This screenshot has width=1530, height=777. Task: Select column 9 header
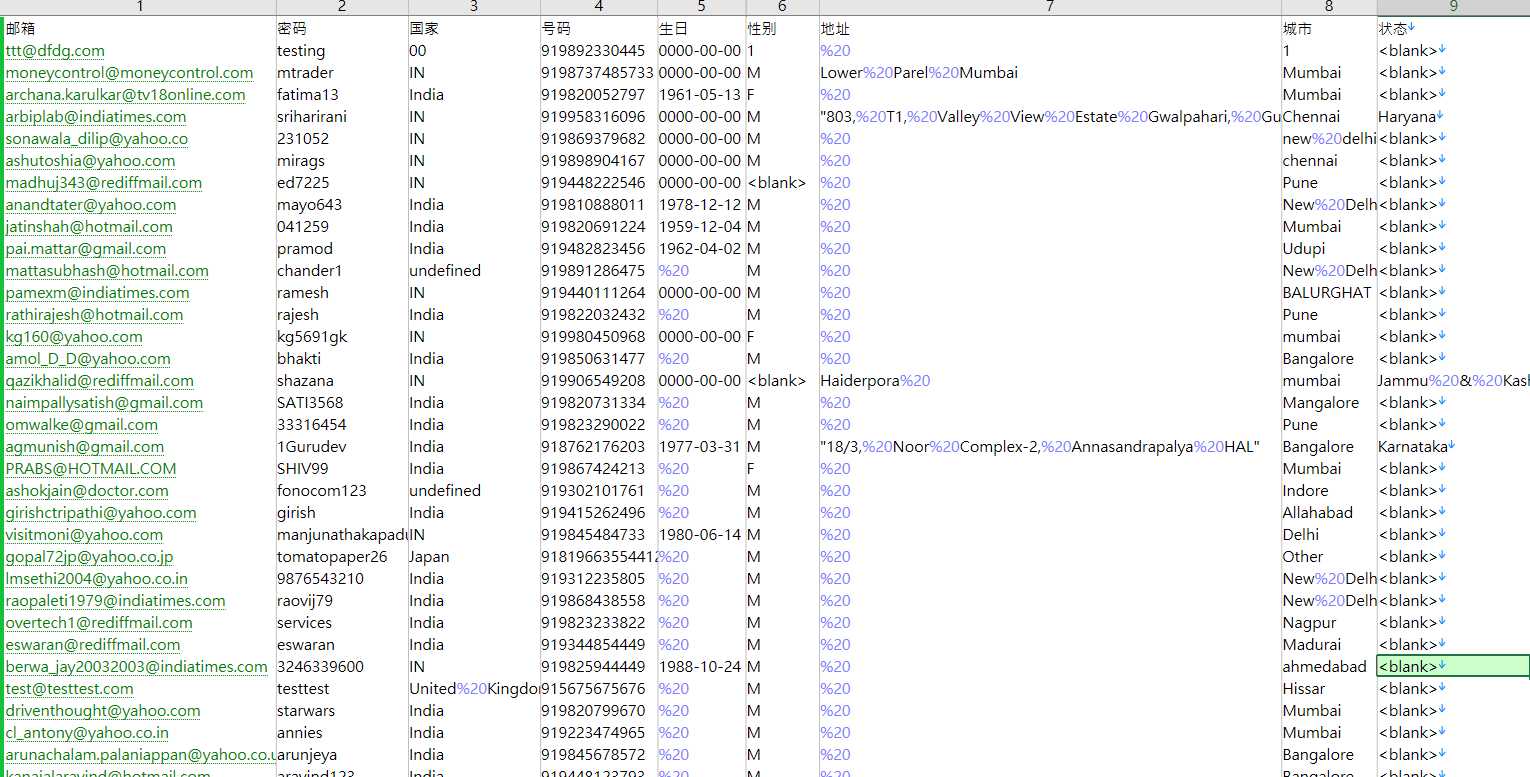tap(1453, 7)
